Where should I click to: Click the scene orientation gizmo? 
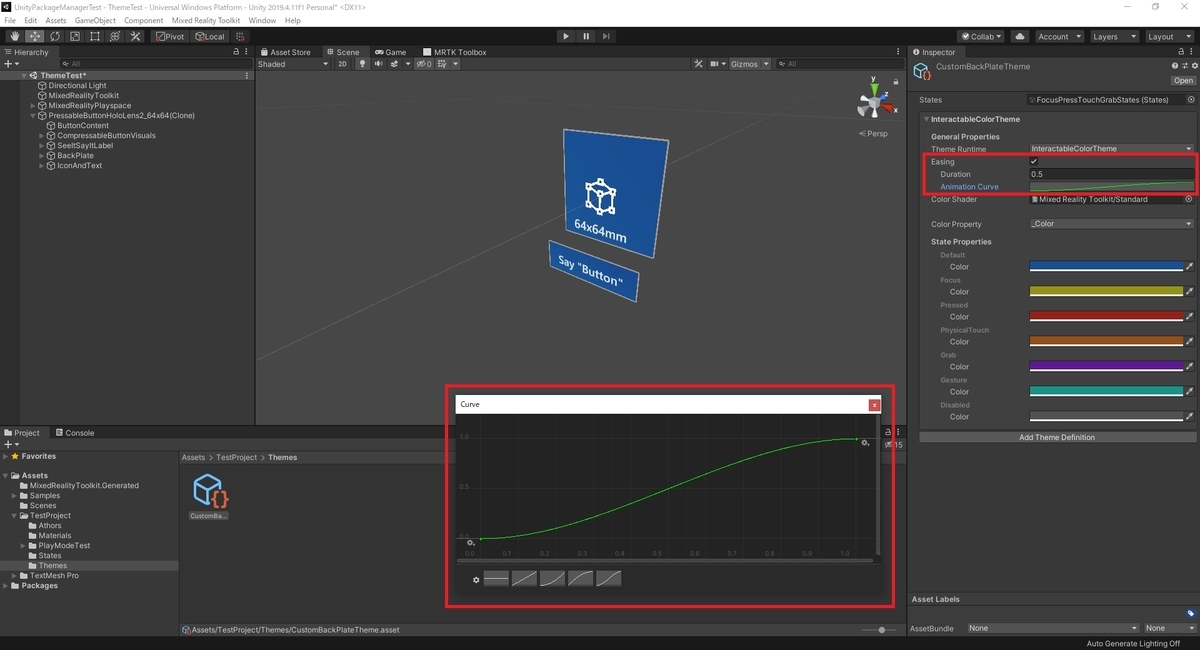pyautogui.click(x=873, y=103)
